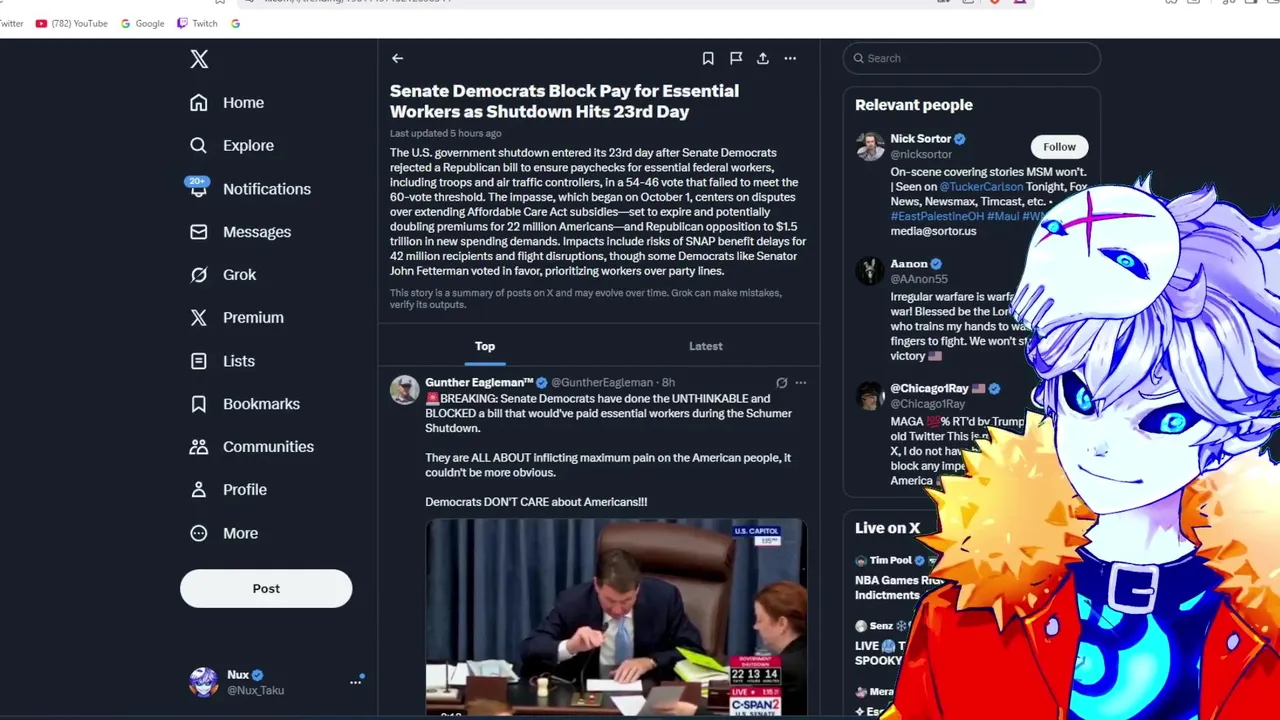
Task: Open Aanon's profile name
Action: tap(909, 264)
